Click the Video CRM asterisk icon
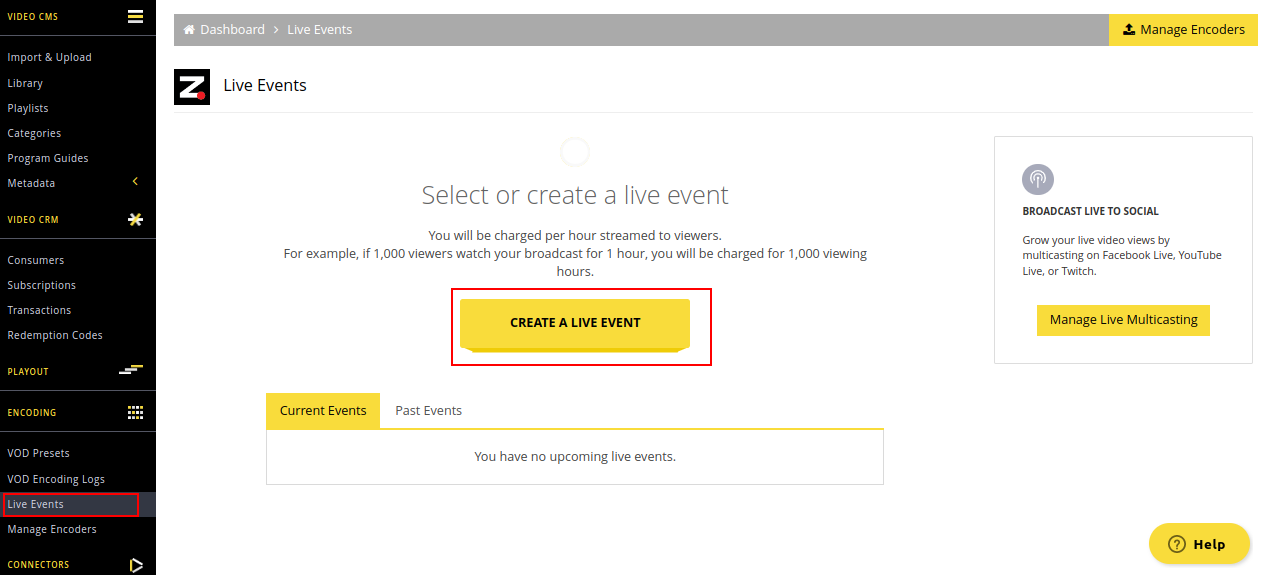Viewport: 1271px width, 575px height. (135, 219)
